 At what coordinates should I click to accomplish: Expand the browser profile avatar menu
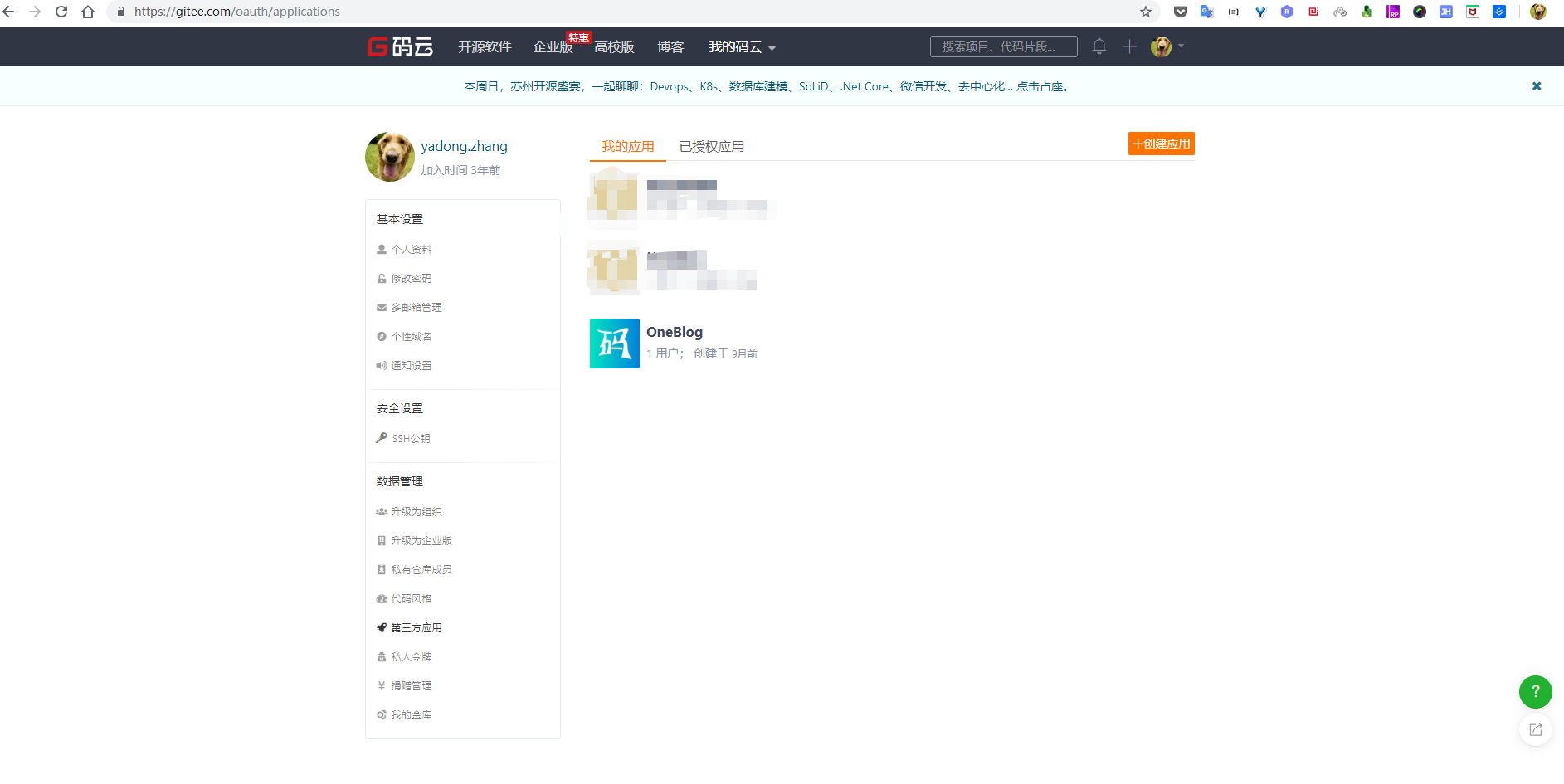coord(1537,12)
